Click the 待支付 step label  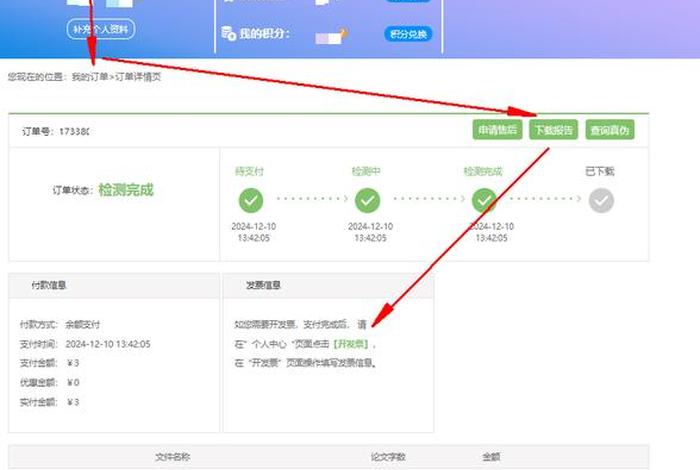250,171
